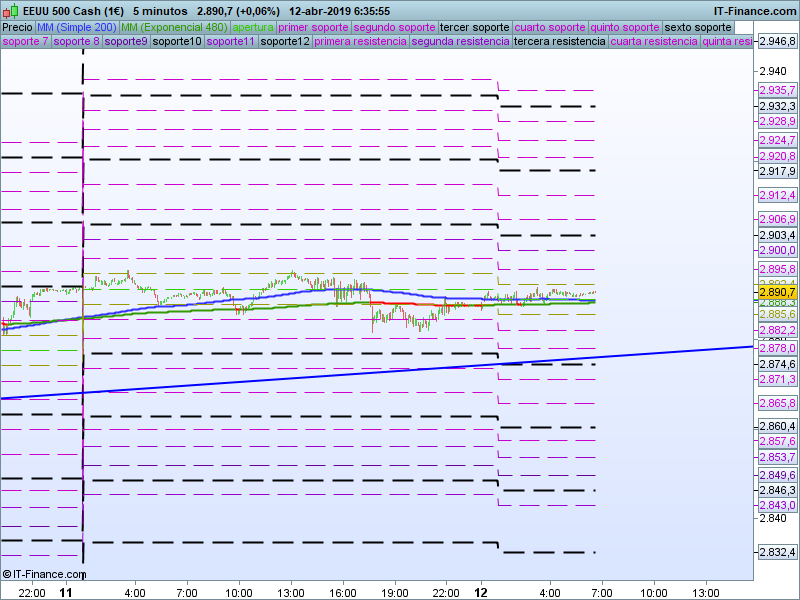Click the day 12 marker on time axis
Viewport: 800px width, 600px height.
pos(482,592)
